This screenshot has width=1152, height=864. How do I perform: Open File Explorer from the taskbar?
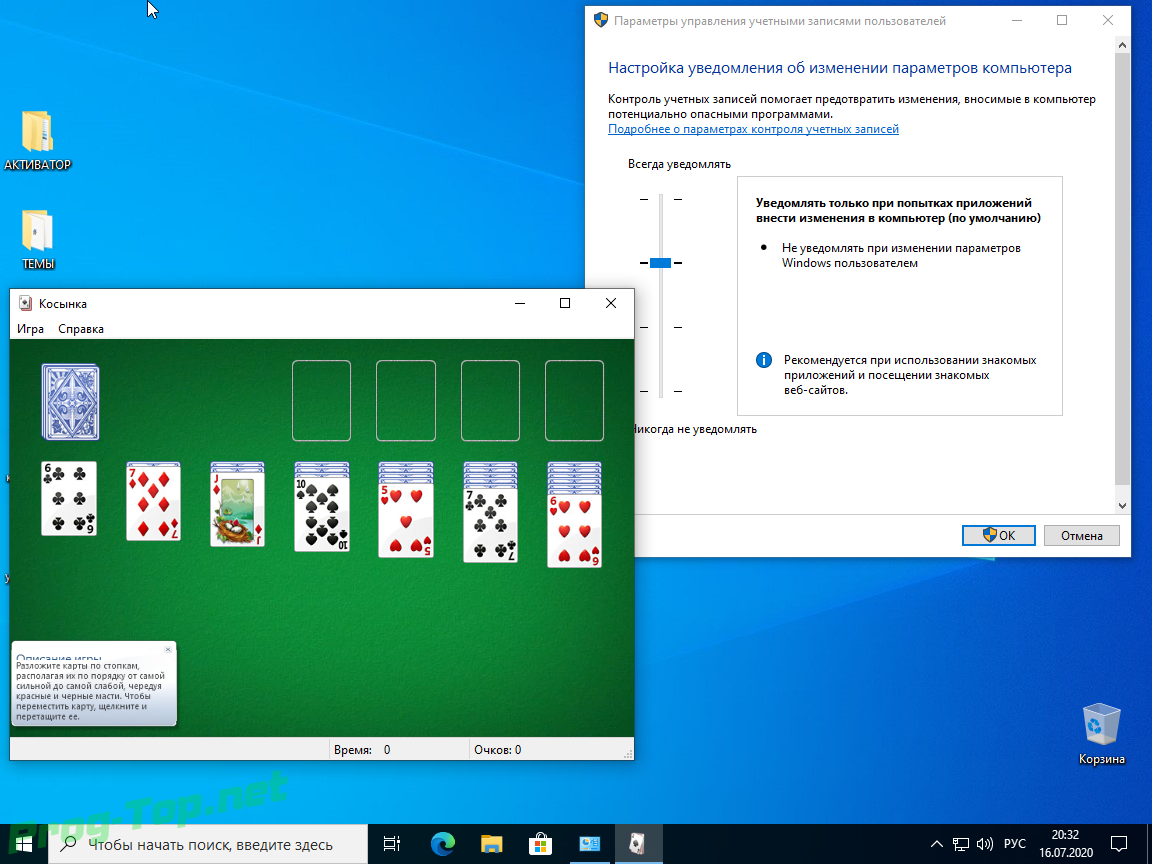pyautogui.click(x=492, y=843)
